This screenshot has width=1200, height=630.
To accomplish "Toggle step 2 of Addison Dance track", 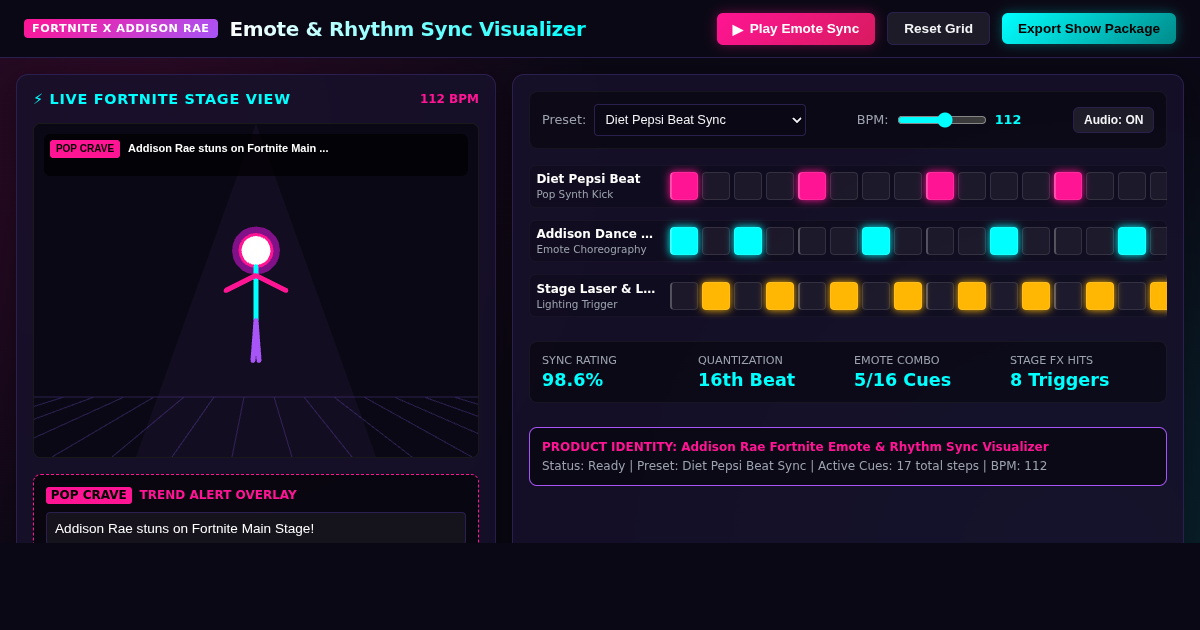I will tap(716, 241).
